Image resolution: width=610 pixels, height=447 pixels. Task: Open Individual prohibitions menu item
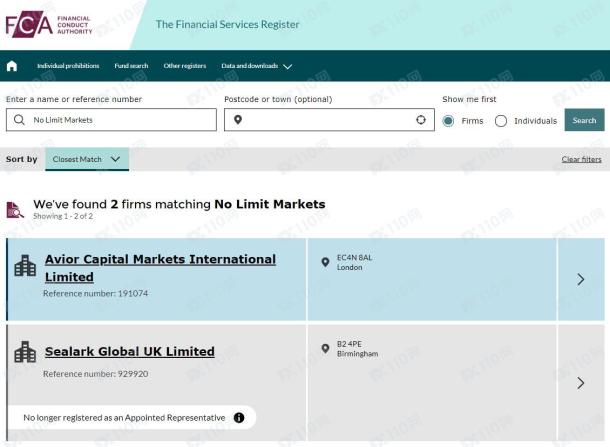point(68,66)
